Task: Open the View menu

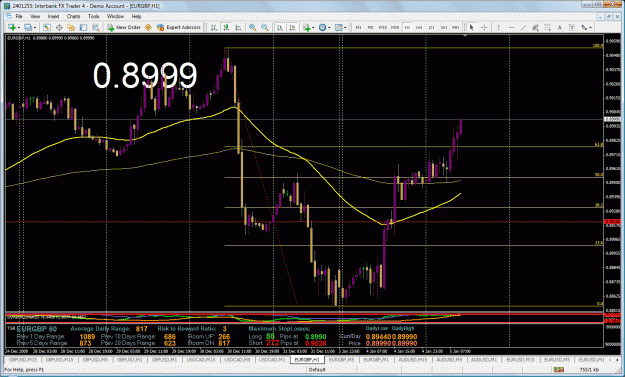Action: coord(35,16)
